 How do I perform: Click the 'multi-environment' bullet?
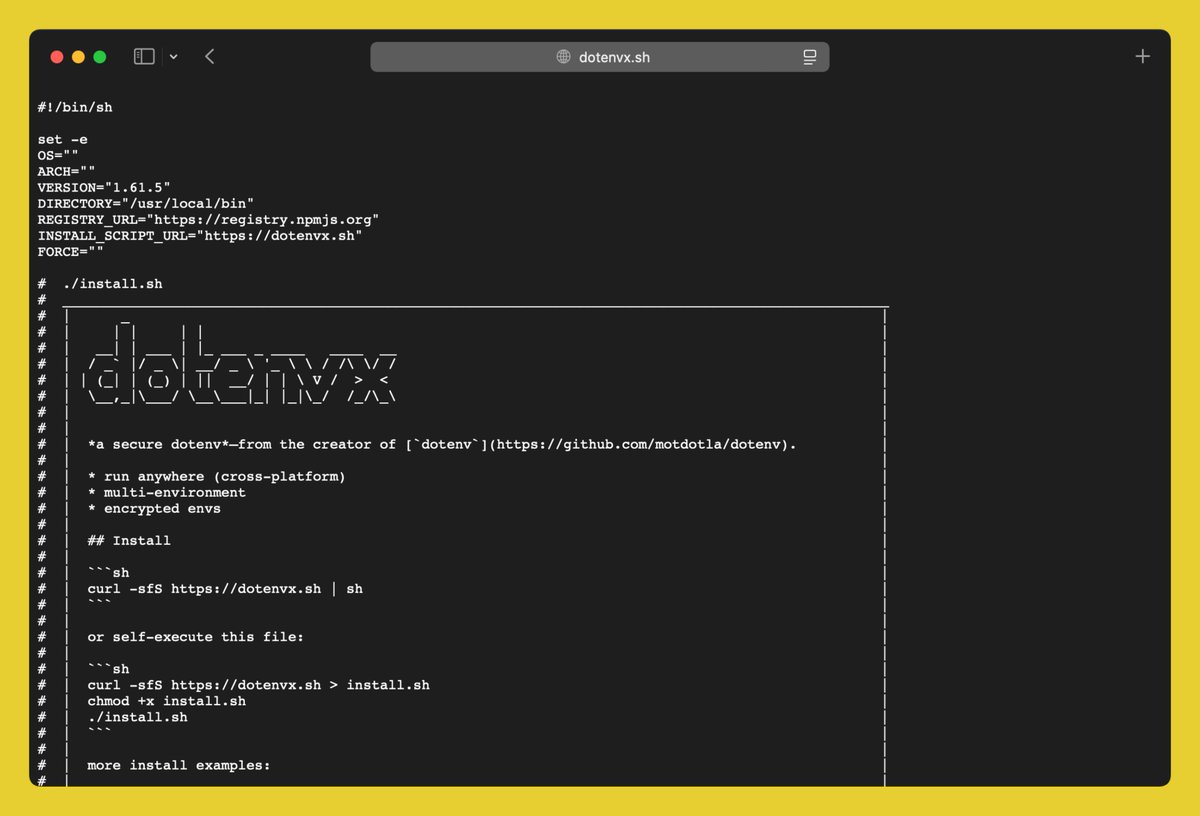pos(166,492)
